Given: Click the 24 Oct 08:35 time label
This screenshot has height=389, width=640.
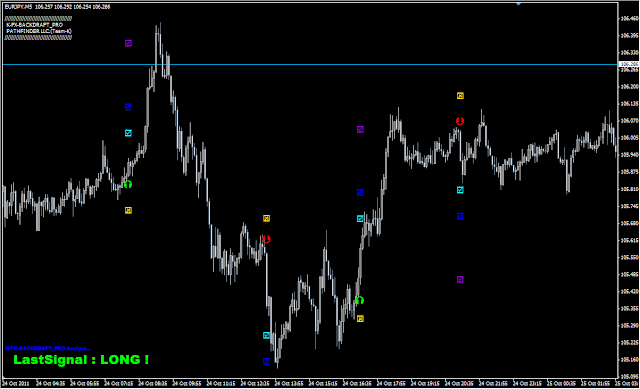Looking at the screenshot, I should click(x=153, y=384).
